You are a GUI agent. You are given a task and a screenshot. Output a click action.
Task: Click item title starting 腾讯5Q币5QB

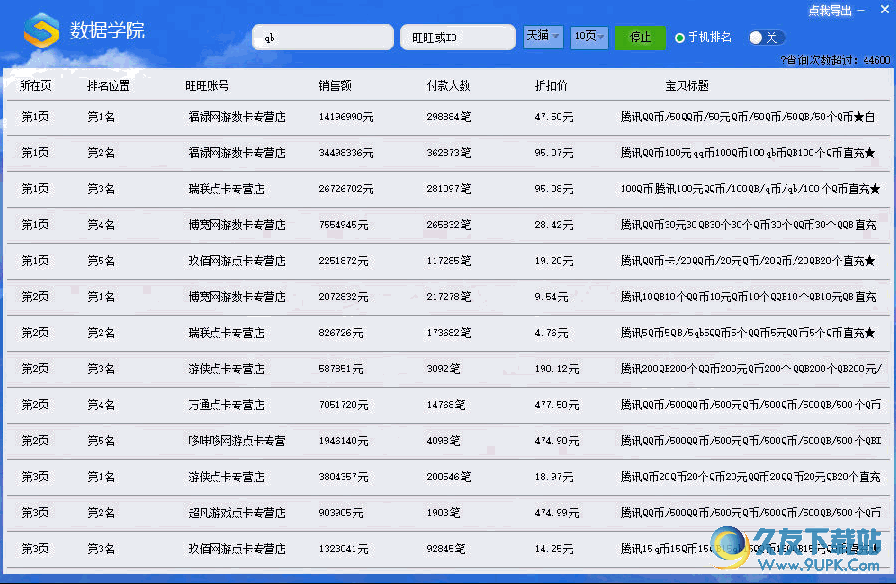click(x=748, y=333)
